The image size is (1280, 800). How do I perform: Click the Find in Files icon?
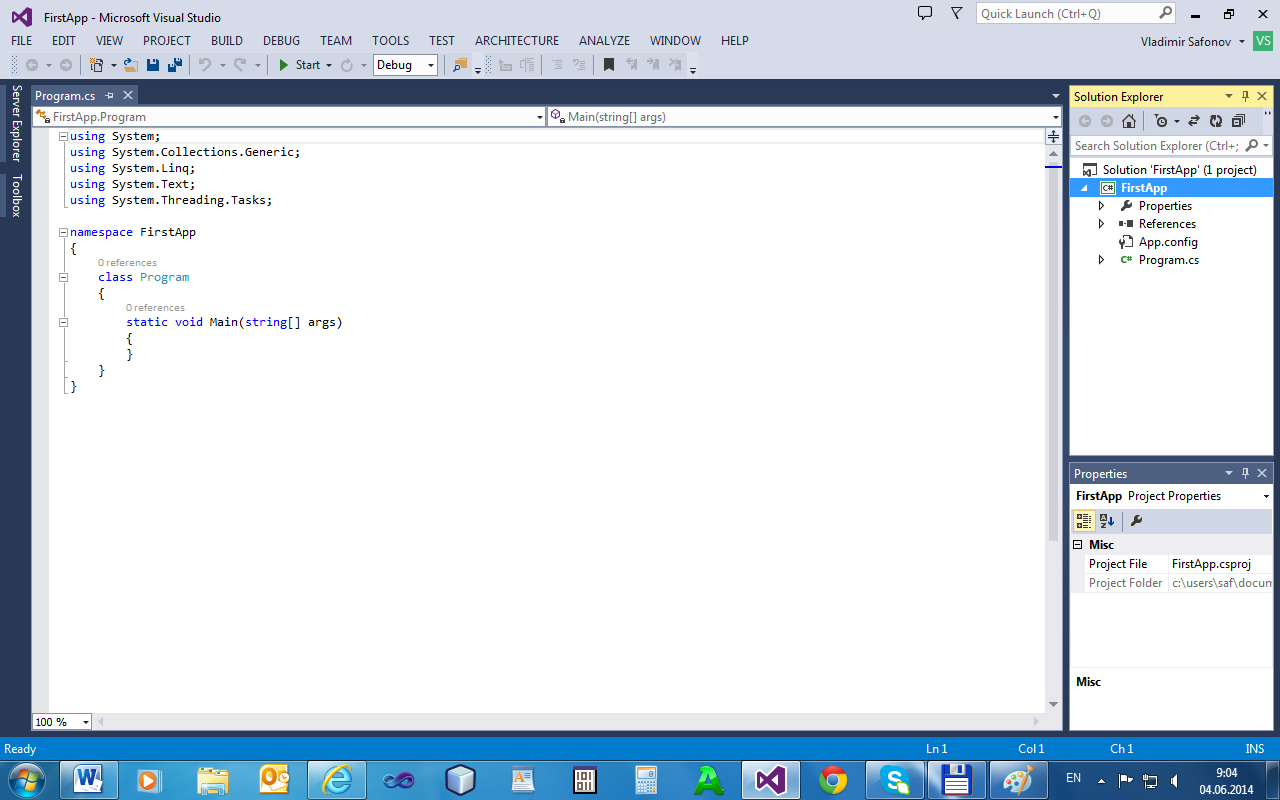pos(460,65)
